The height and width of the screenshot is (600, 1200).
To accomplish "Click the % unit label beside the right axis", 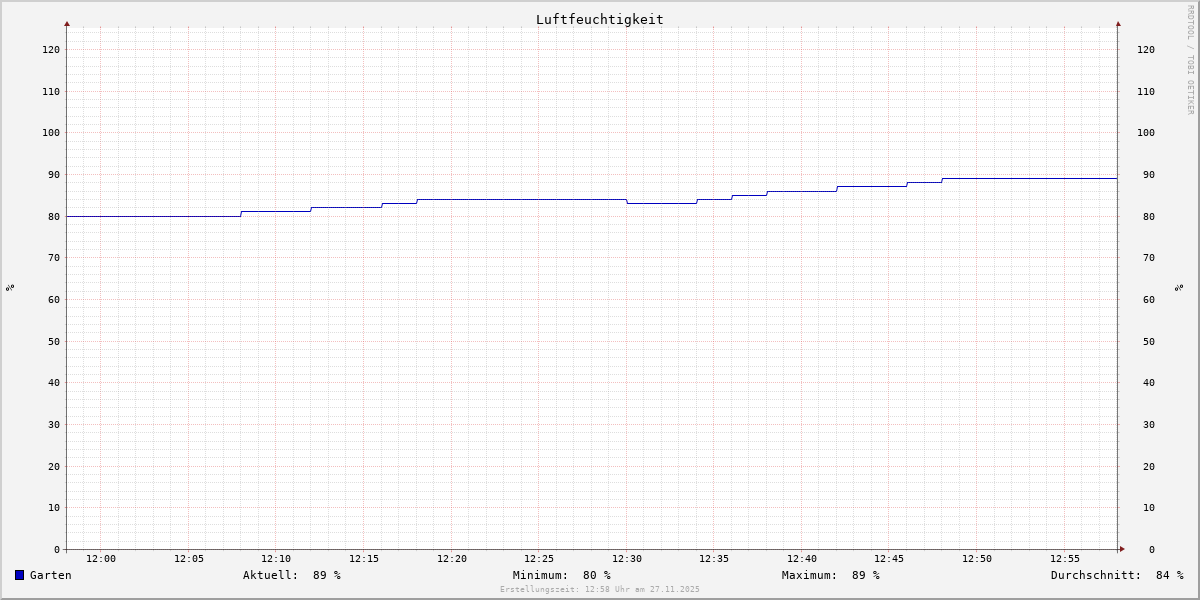I will pos(1180,287).
